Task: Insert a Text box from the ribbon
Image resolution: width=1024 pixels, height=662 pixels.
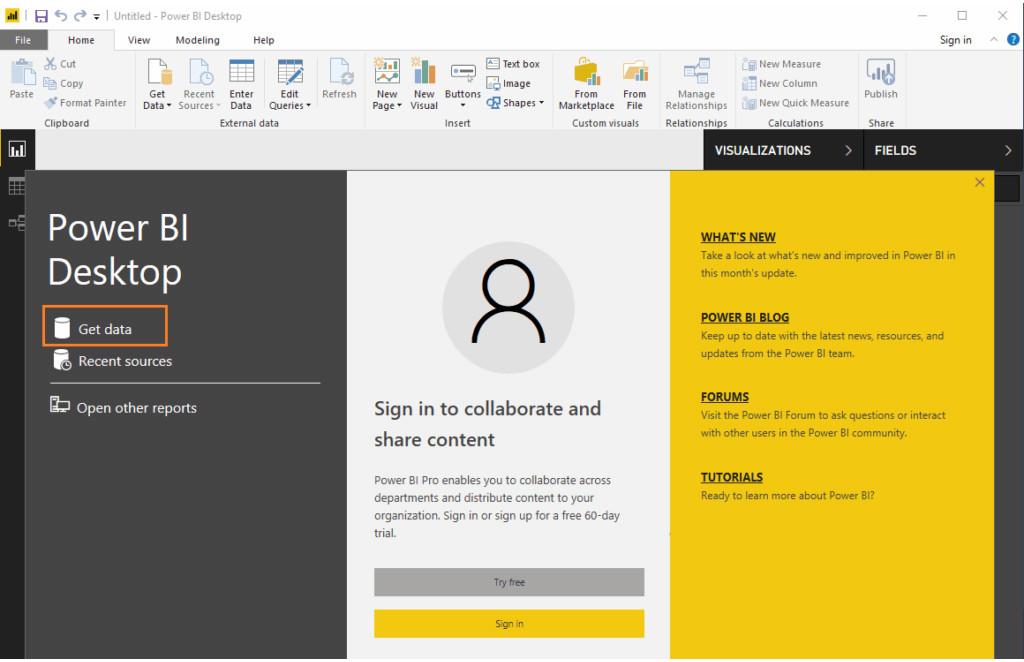Action: tap(516, 64)
